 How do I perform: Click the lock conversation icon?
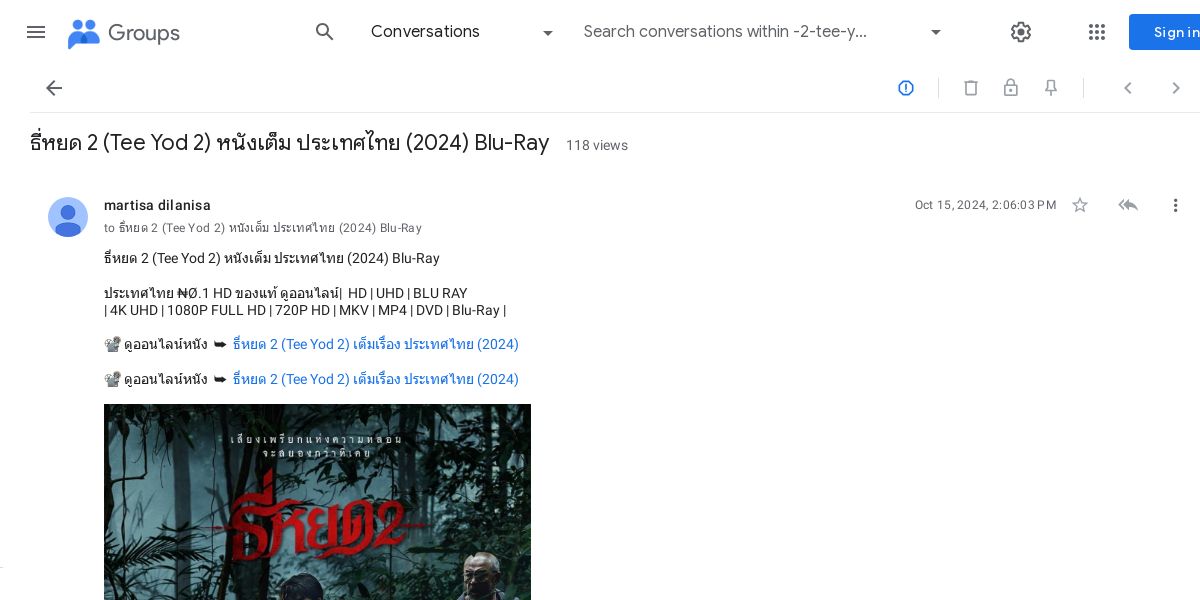(x=1011, y=88)
